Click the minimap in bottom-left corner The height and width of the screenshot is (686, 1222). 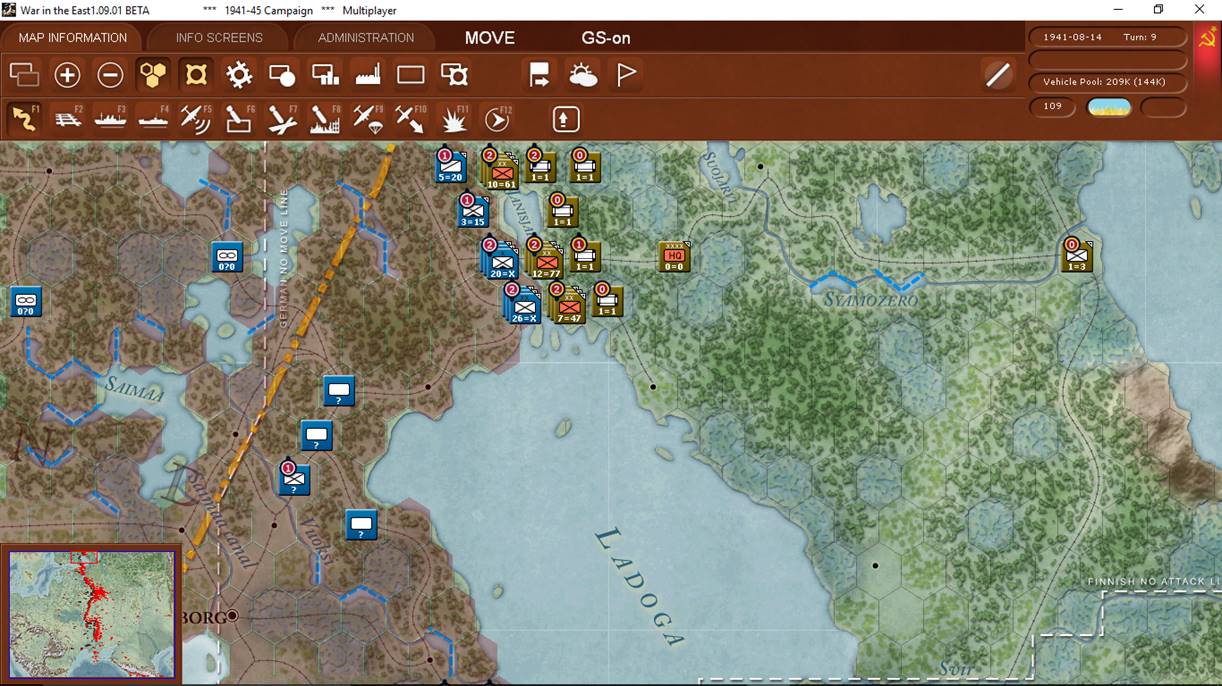click(92, 615)
